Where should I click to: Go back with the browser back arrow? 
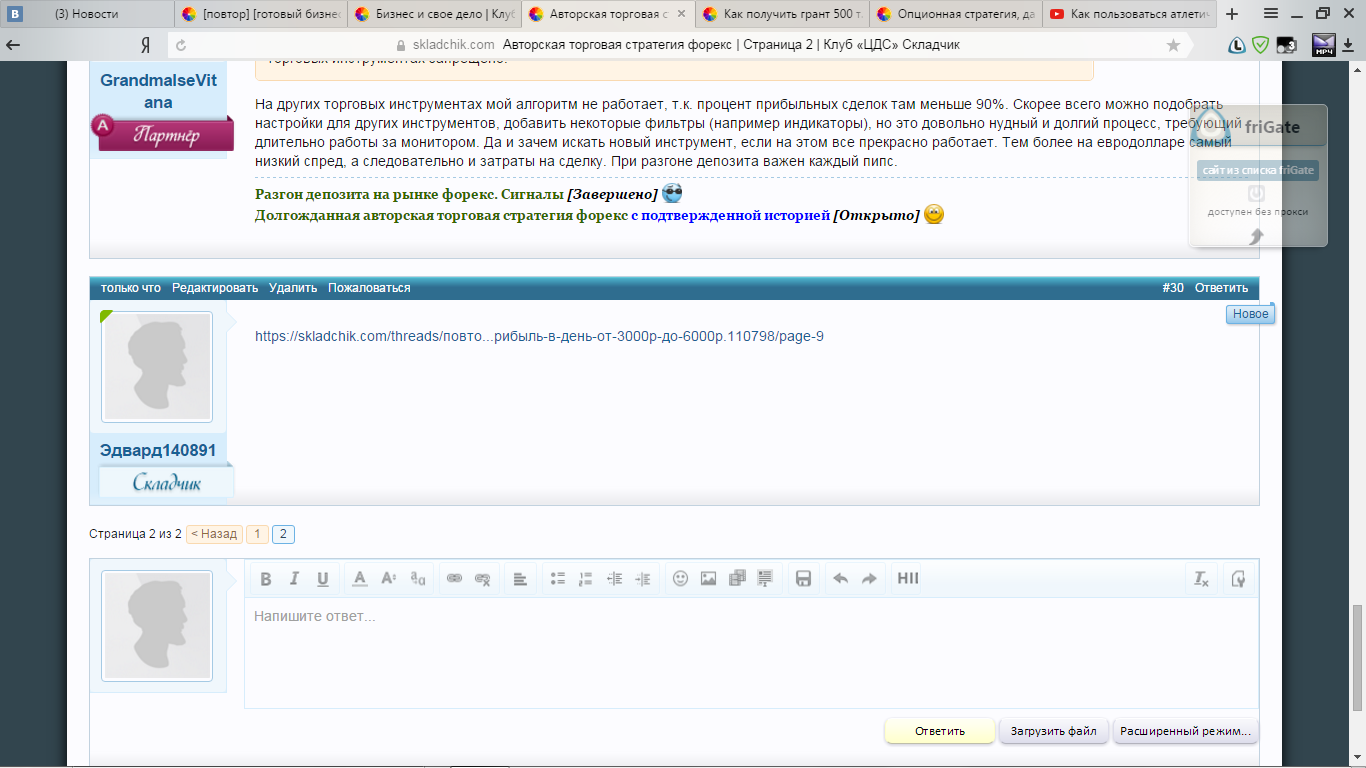point(14,45)
